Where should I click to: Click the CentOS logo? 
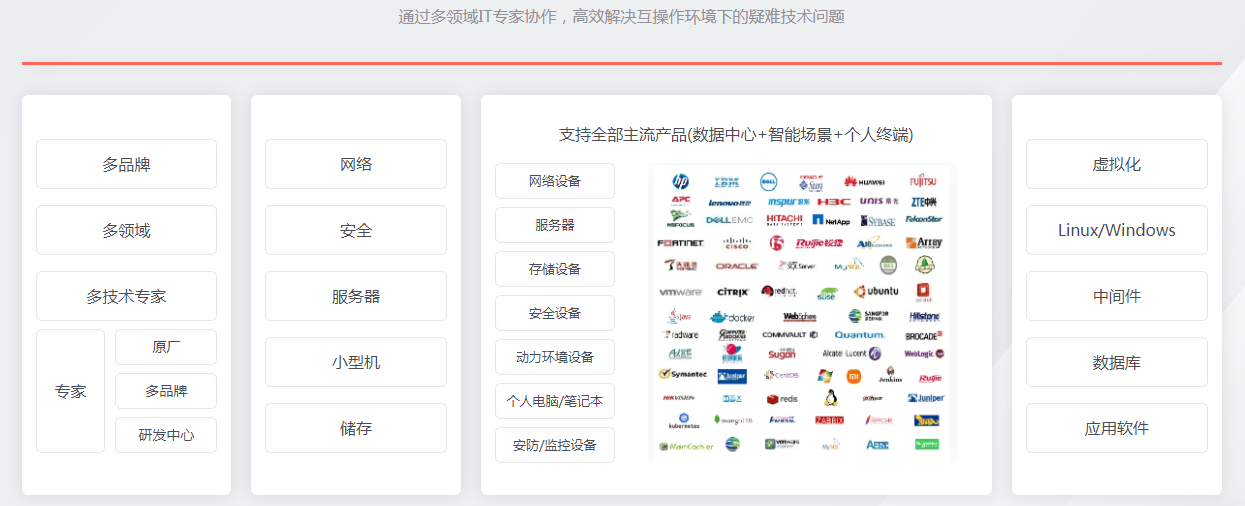coord(781,376)
